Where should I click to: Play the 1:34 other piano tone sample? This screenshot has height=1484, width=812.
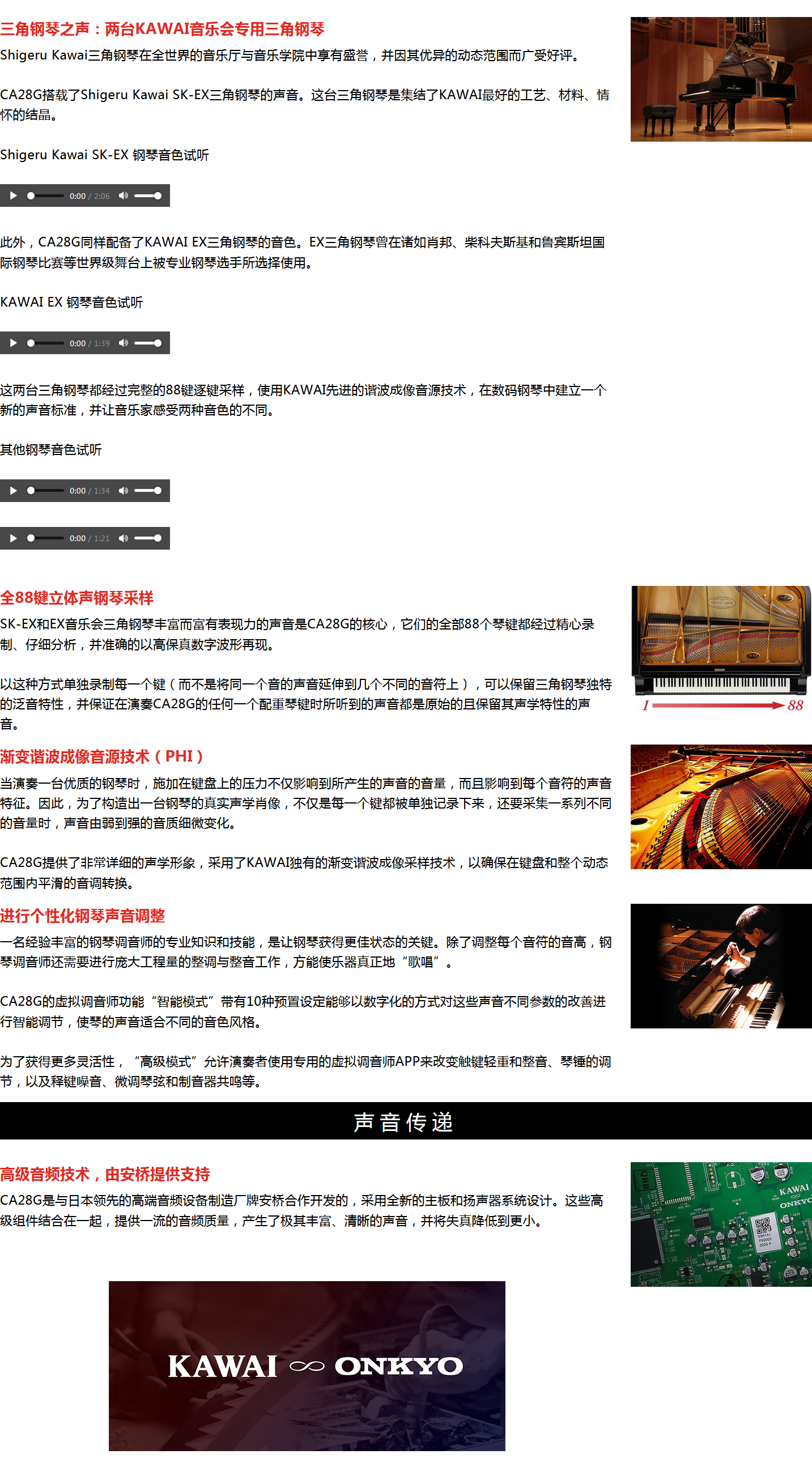[13, 491]
